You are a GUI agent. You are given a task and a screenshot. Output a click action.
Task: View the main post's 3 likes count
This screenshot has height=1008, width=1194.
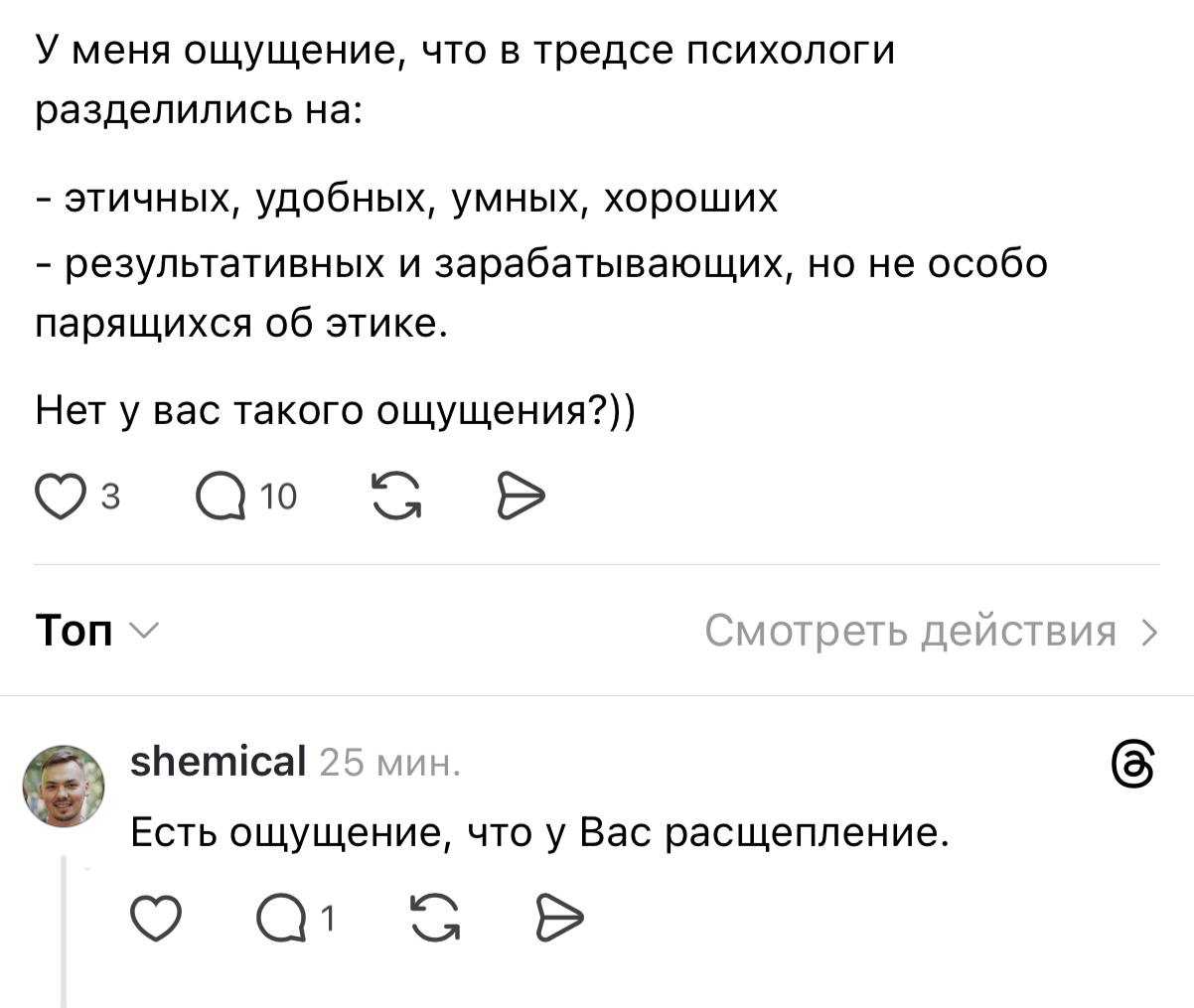pos(111,496)
